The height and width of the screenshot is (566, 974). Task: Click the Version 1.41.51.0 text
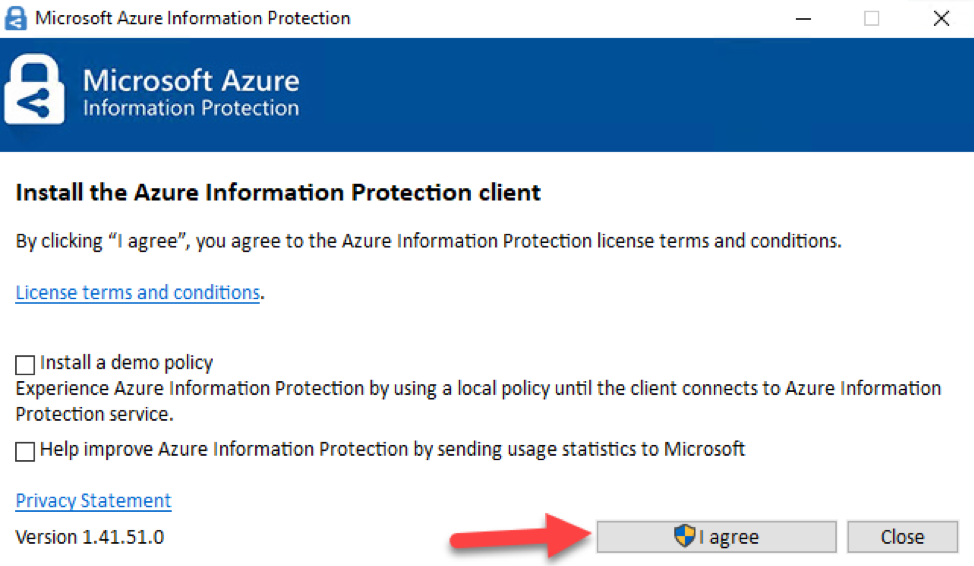point(90,537)
